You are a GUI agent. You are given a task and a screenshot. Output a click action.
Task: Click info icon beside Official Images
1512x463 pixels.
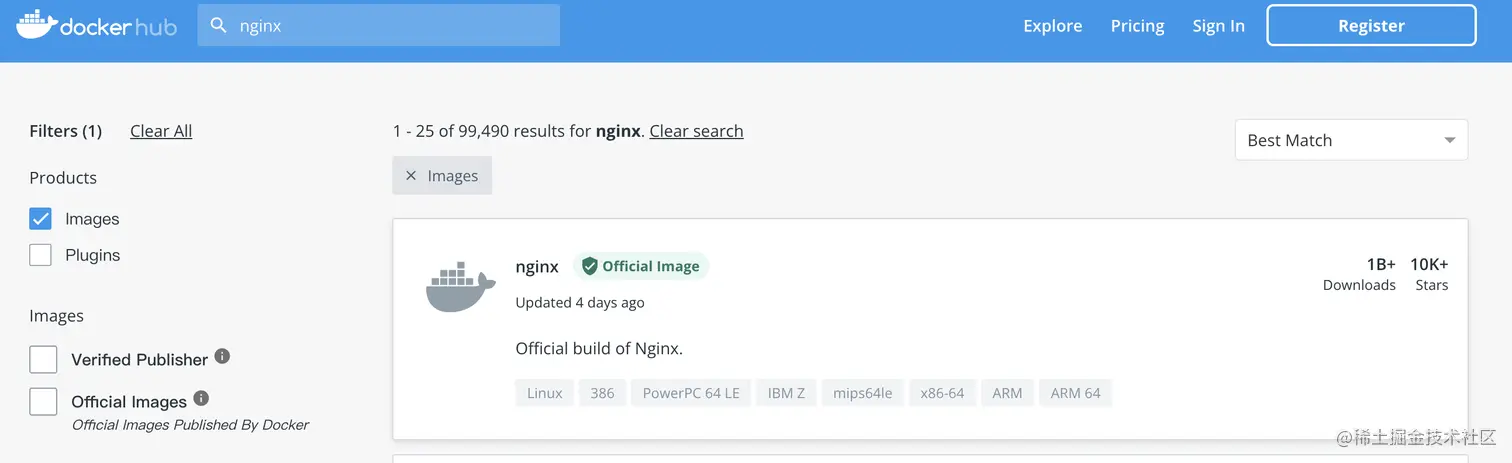click(201, 398)
